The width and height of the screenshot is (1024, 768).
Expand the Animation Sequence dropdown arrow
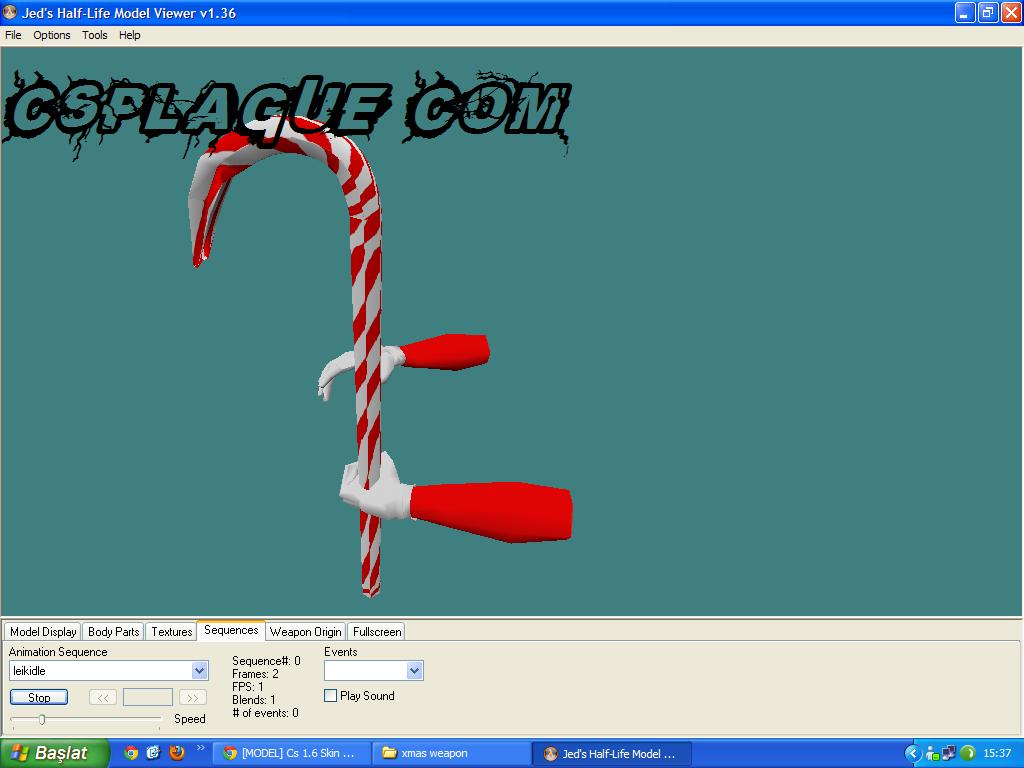click(199, 671)
